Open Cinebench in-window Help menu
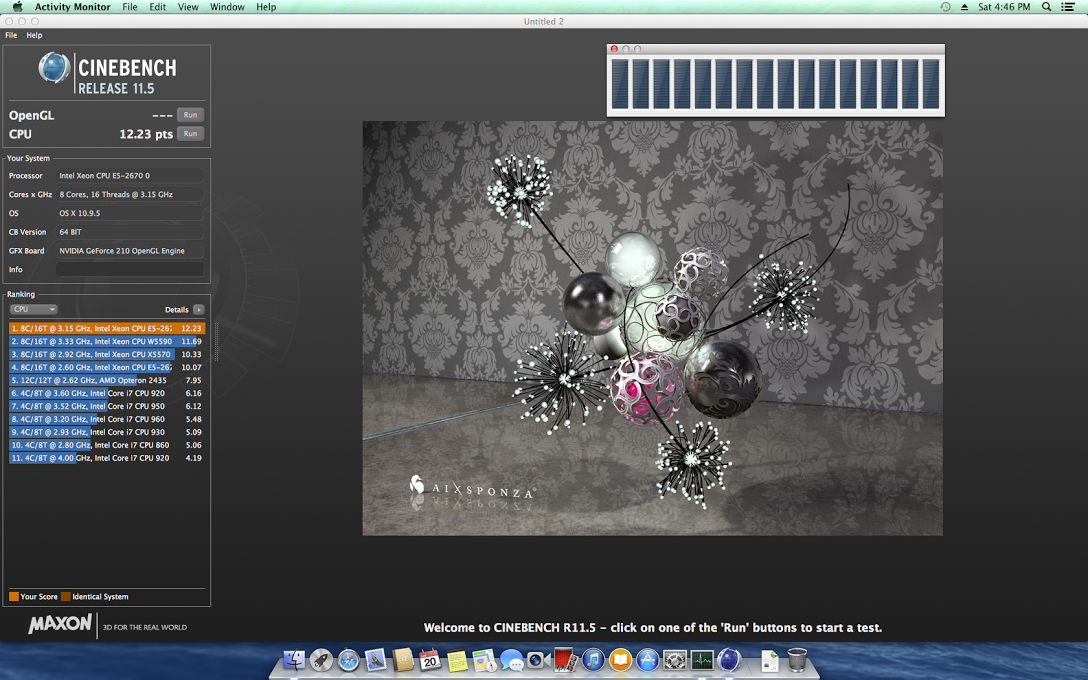Viewport: 1088px width, 680px height. coord(34,35)
